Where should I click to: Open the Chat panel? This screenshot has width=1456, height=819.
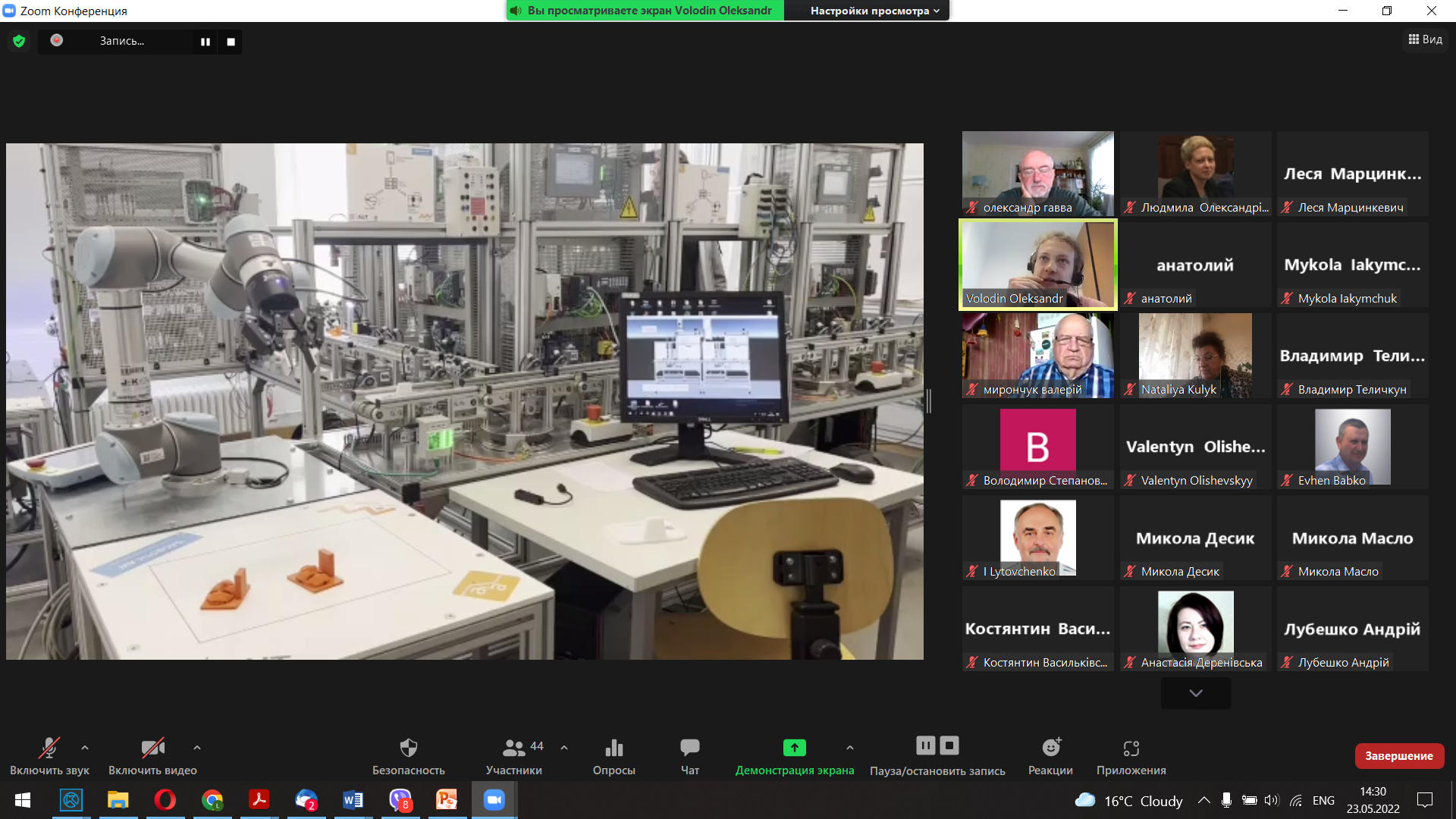pyautogui.click(x=689, y=748)
